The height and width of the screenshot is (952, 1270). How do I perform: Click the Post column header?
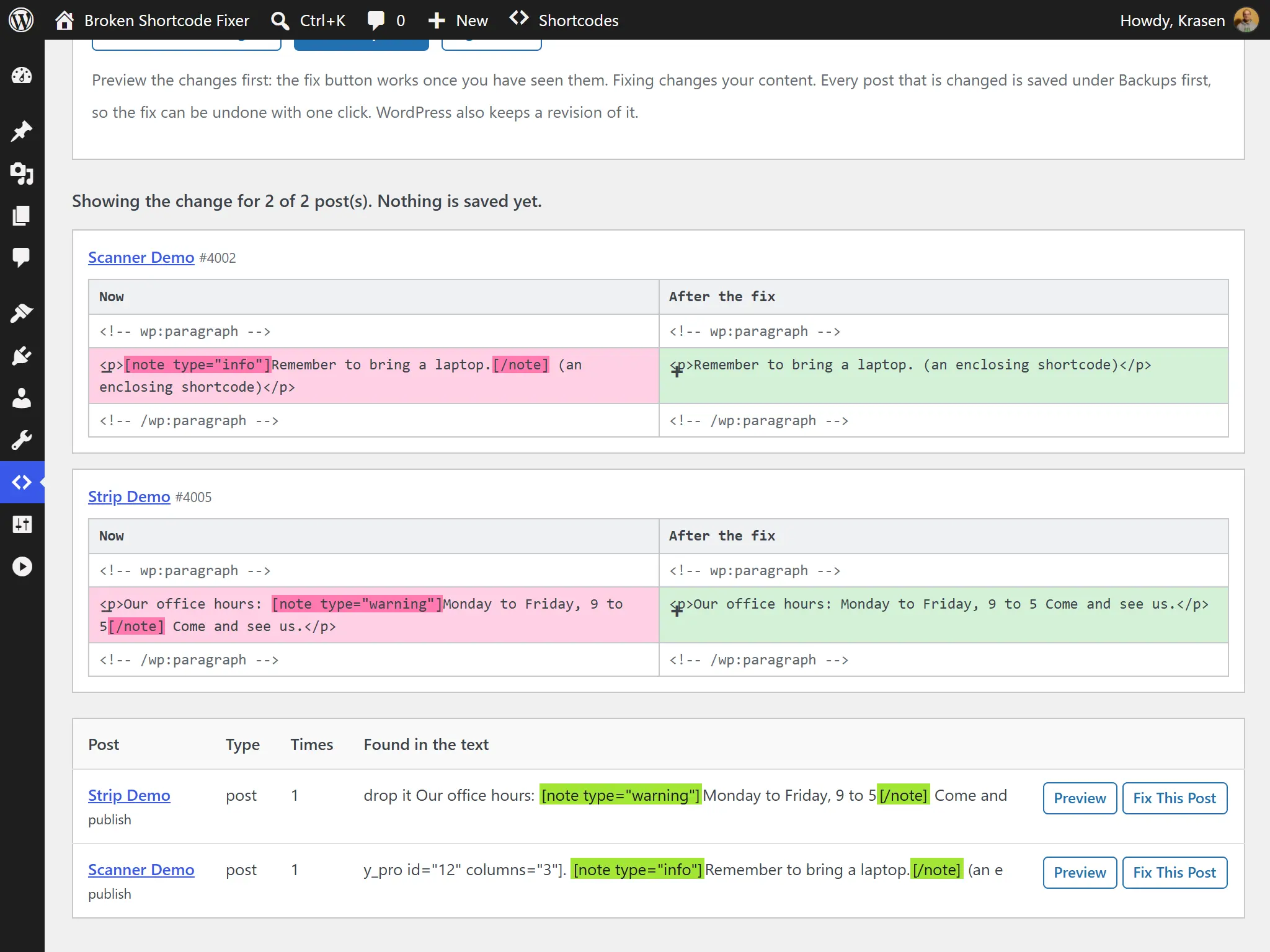(104, 744)
